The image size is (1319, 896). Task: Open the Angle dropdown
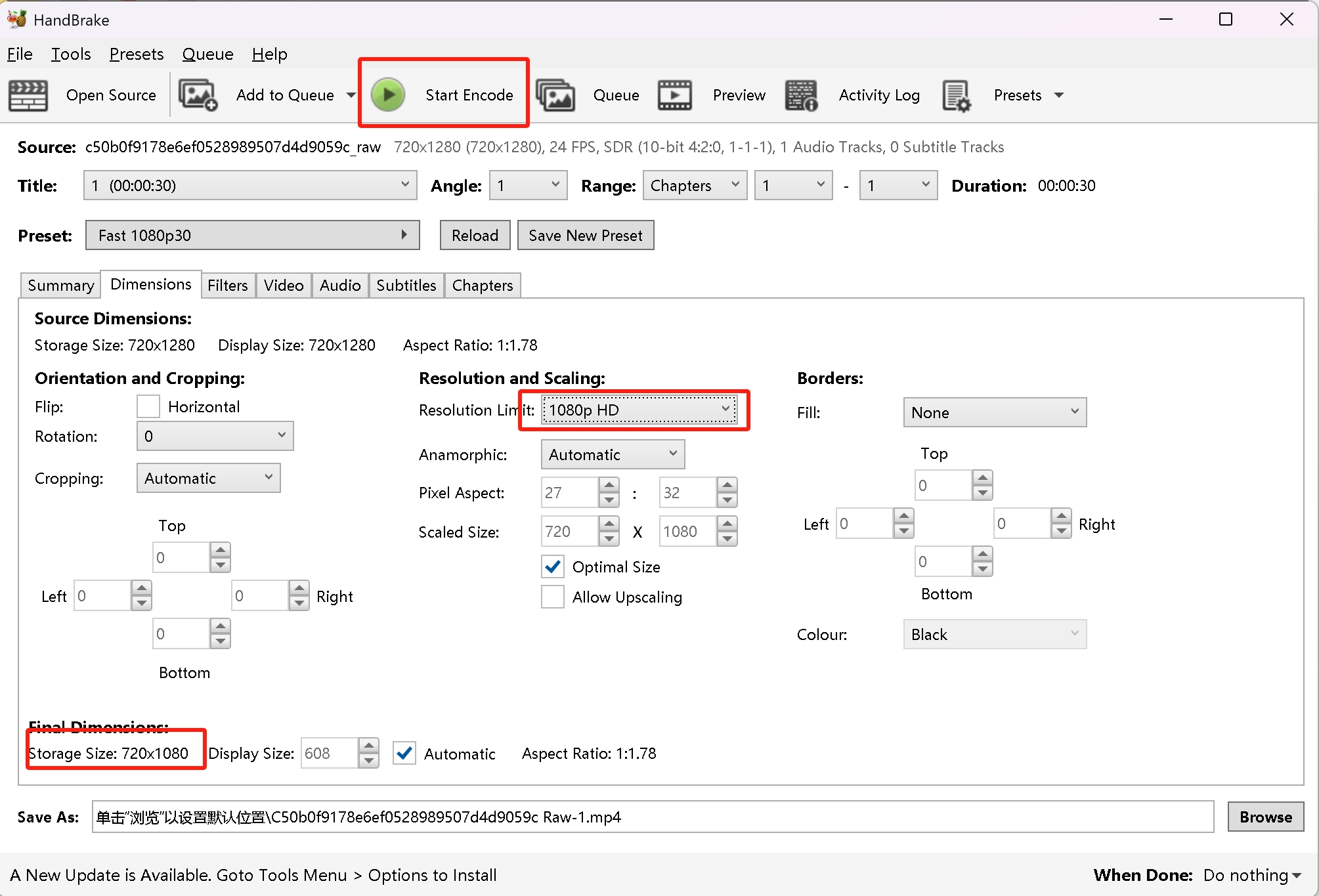529,186
